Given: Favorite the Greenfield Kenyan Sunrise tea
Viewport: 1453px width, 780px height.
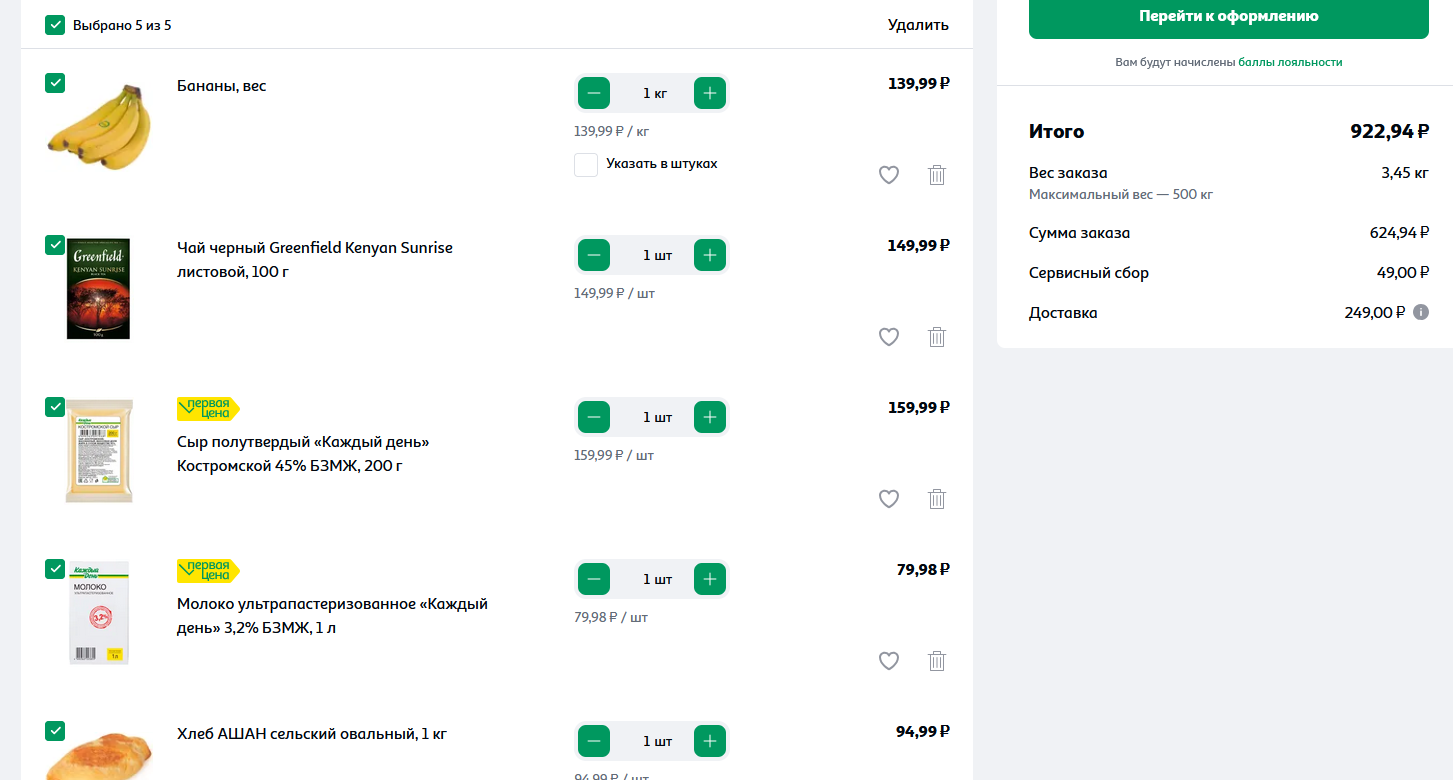Looking at the screenshot, I should [x=889, y=337].
